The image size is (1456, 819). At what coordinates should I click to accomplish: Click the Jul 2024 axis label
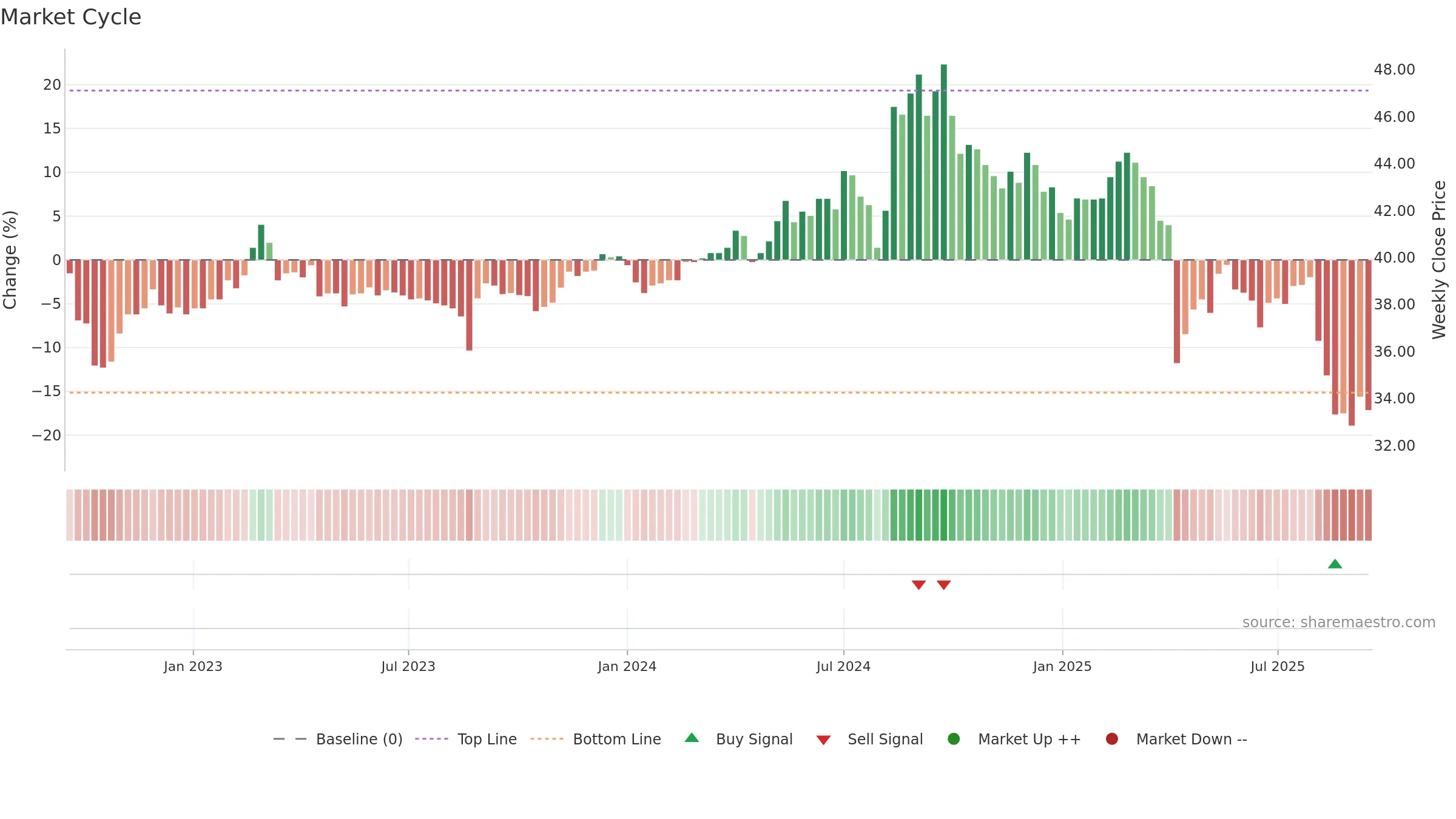[843, 667]
